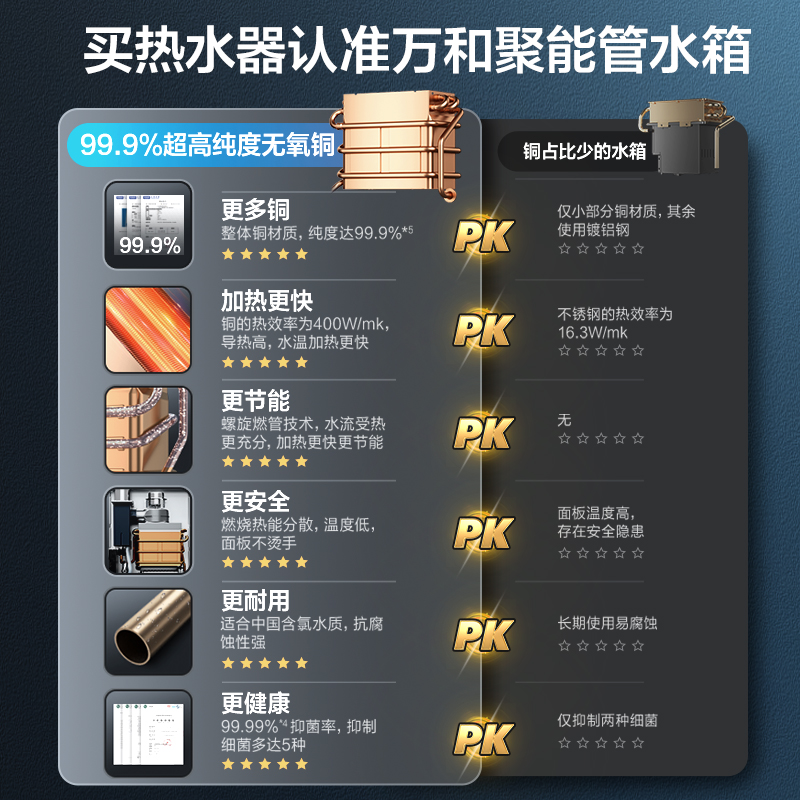Click the gold copper pipe image
The width and height of the screenshot is (800, 800).
pos(148,632)
